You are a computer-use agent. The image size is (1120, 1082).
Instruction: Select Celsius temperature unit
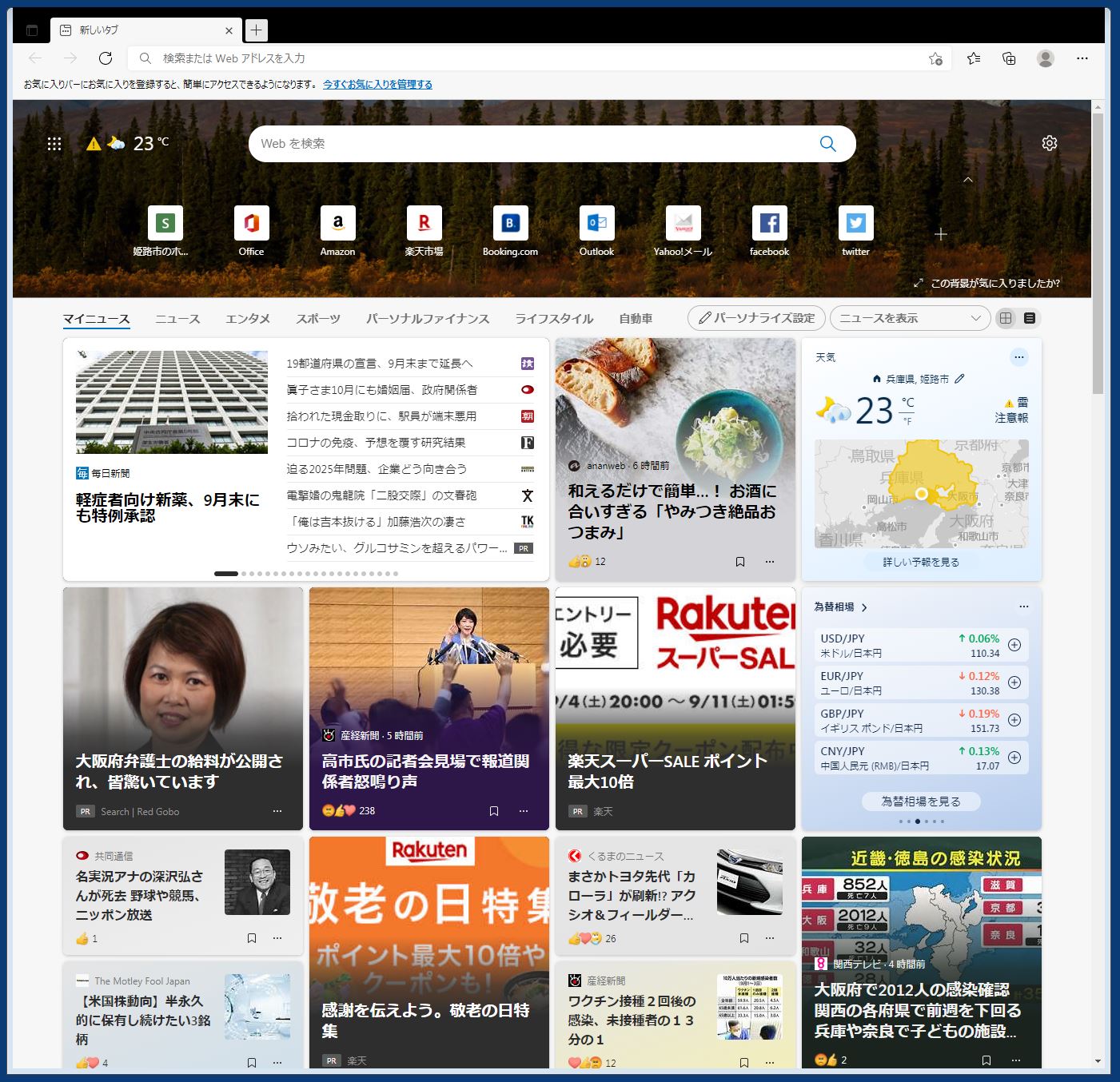[x=907, y=403]
